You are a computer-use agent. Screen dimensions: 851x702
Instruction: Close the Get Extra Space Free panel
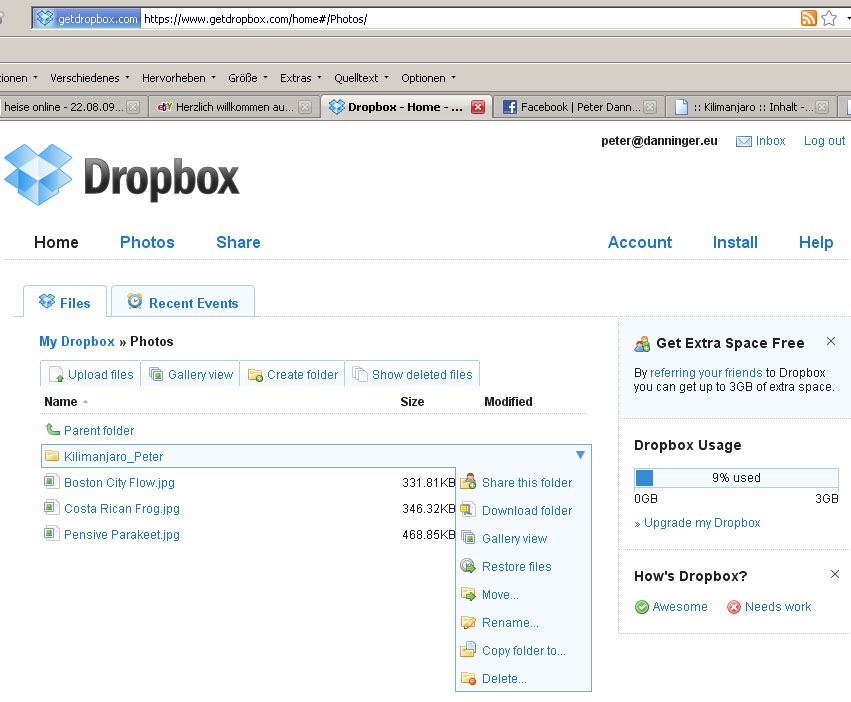[x=830, y=341]
